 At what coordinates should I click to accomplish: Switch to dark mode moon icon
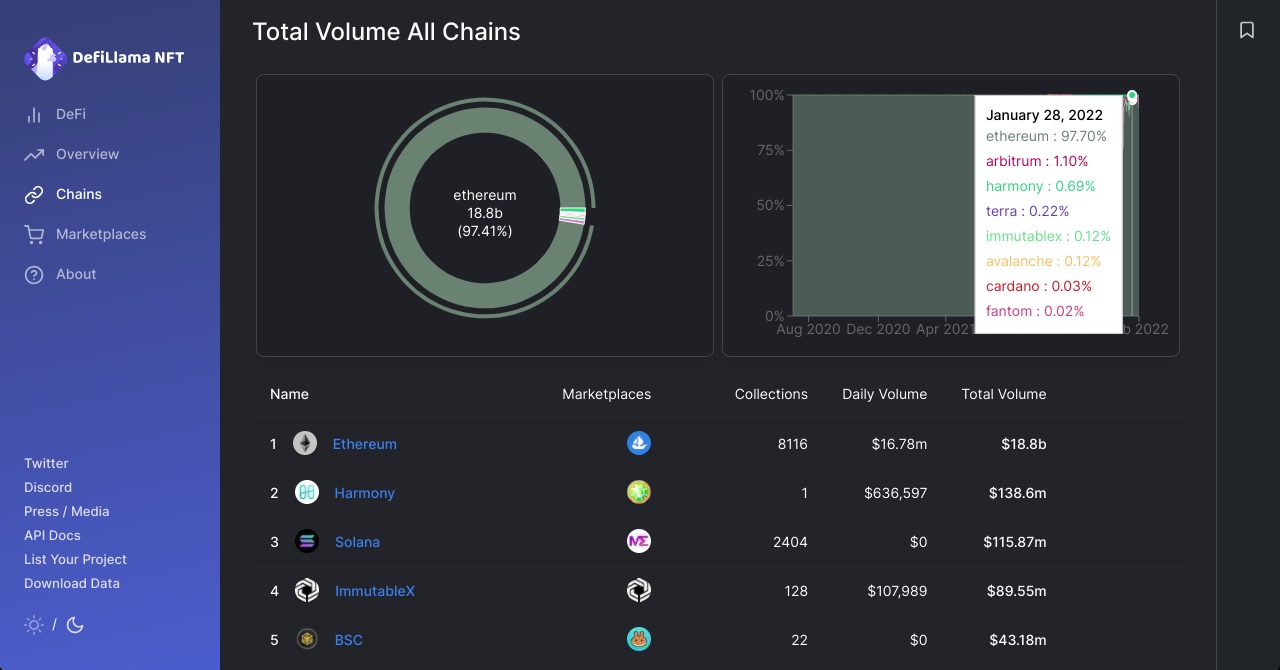pos(75,625)
